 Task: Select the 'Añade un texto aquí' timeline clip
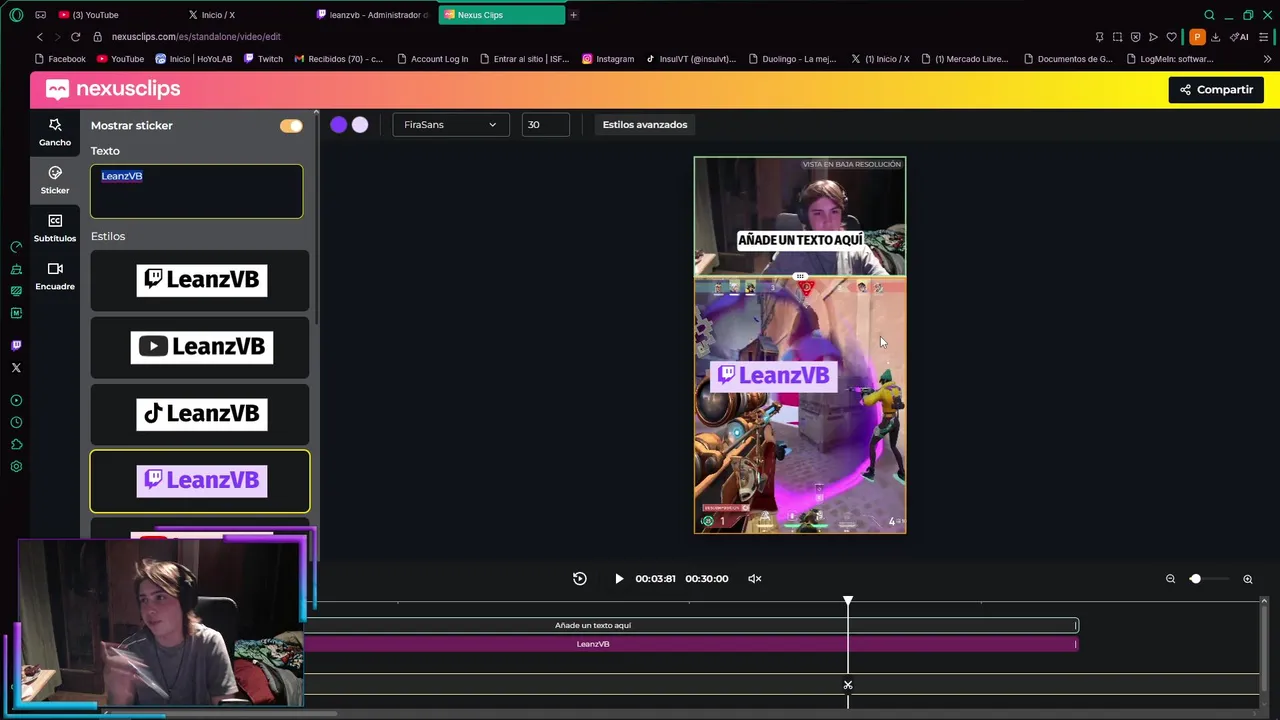(x=691, y=625)
